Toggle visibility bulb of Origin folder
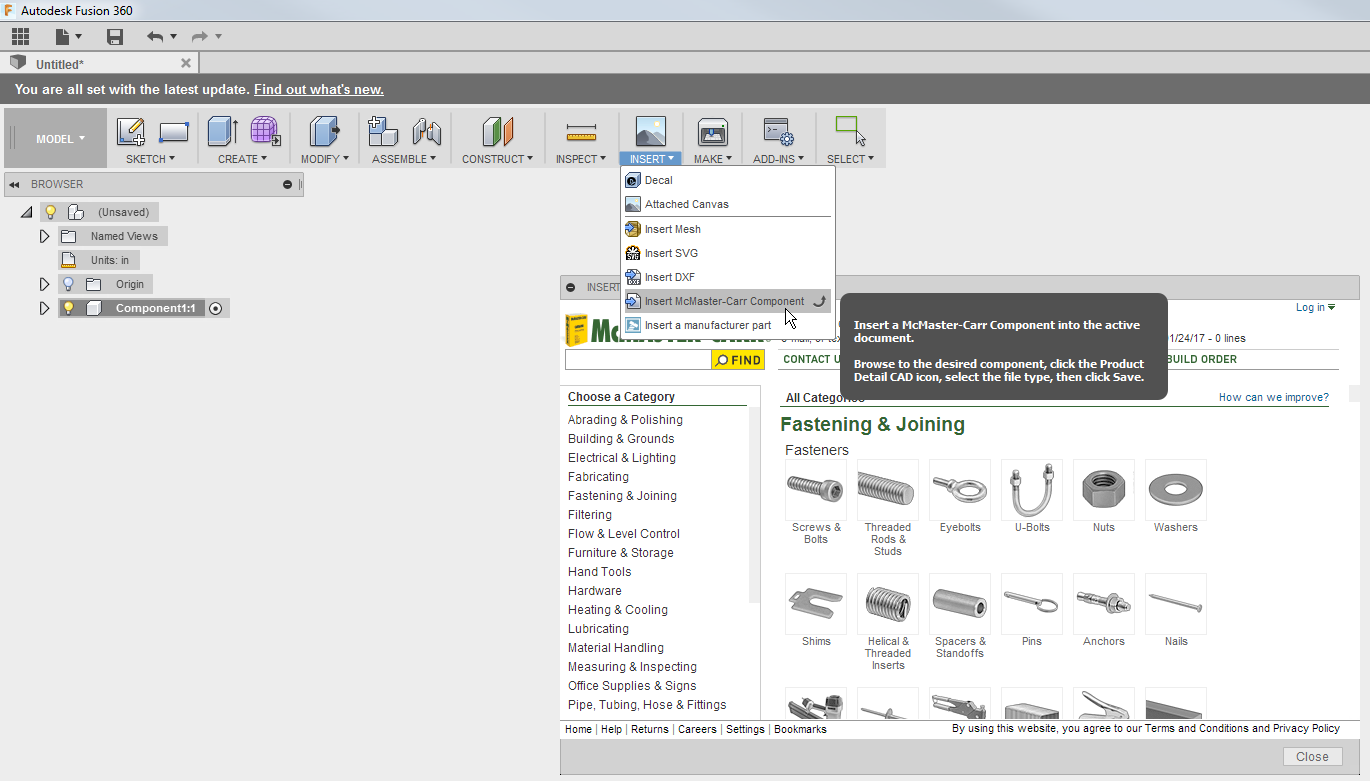The height and width of the screenshot is (781, 1370). coord(69,284)
